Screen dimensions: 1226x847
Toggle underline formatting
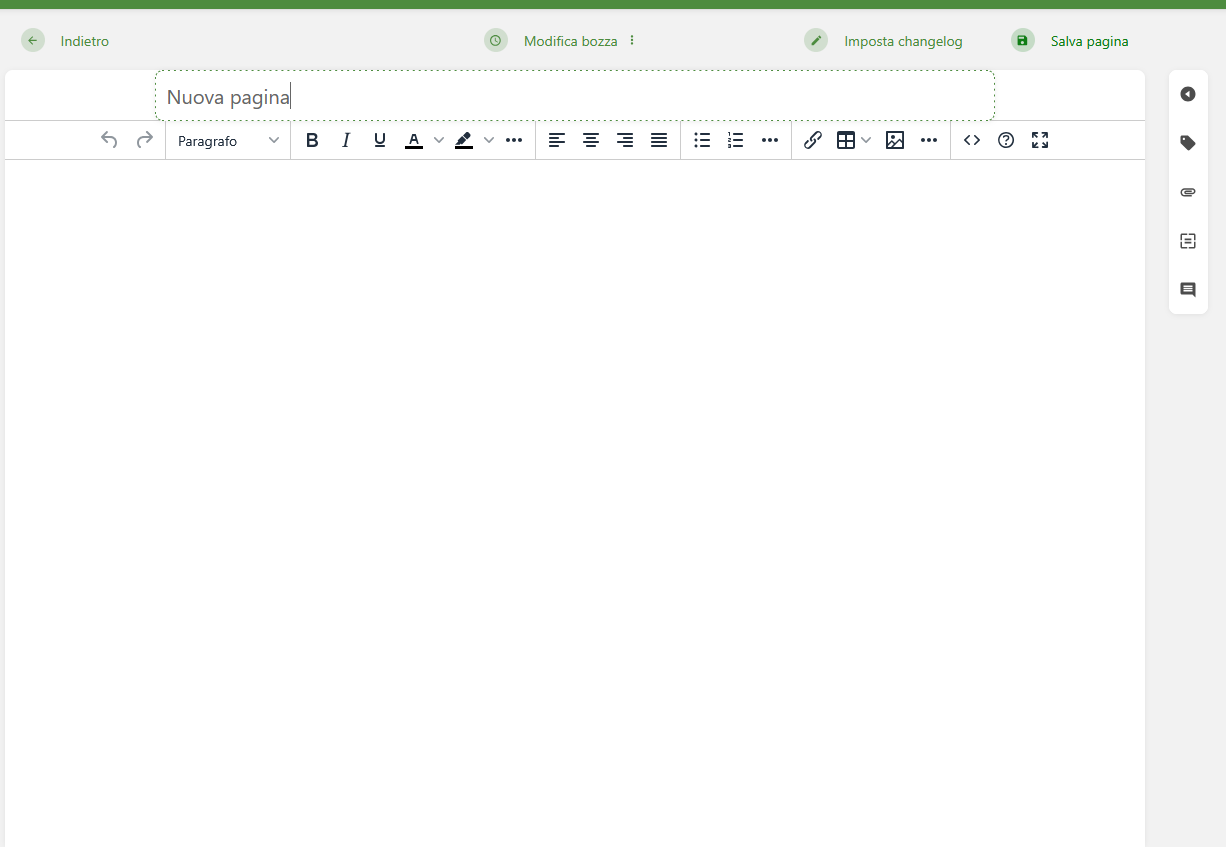tap(380, 140)
